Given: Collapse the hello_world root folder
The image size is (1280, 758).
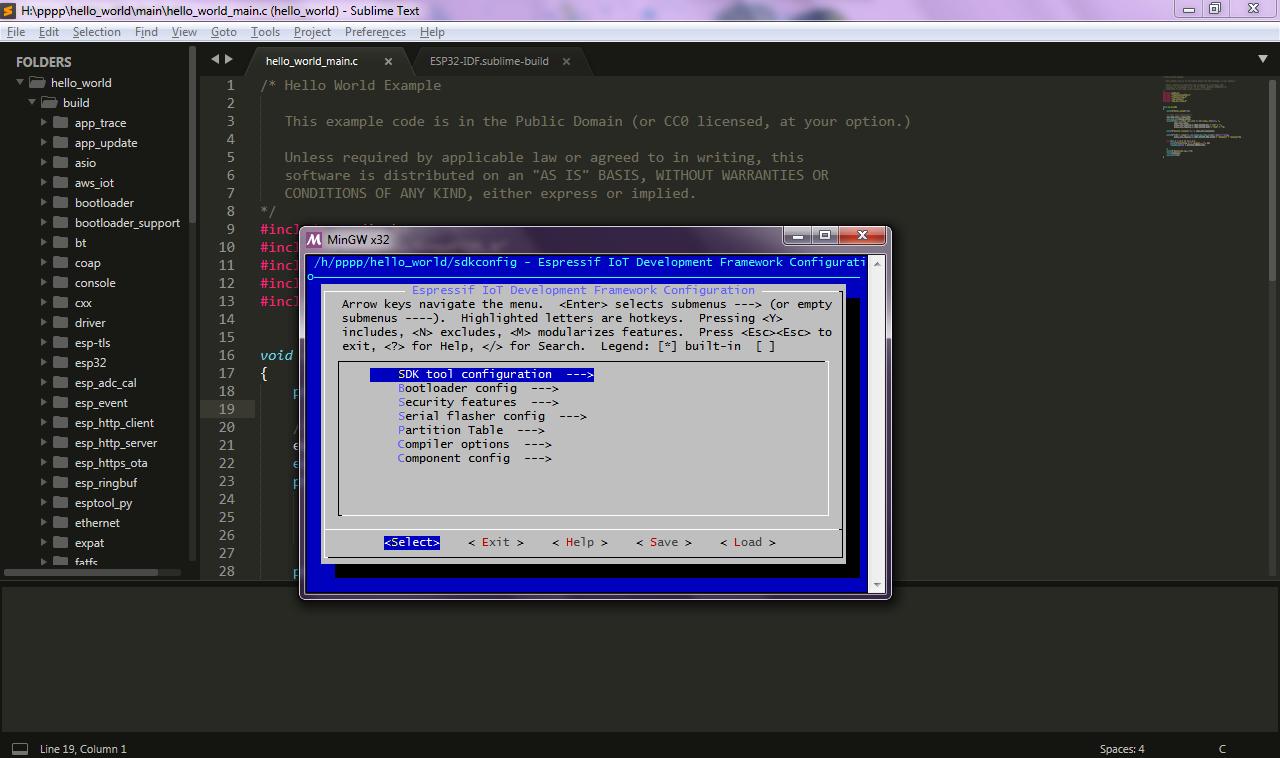Looking at the screenshot, I should coord(20,82).
